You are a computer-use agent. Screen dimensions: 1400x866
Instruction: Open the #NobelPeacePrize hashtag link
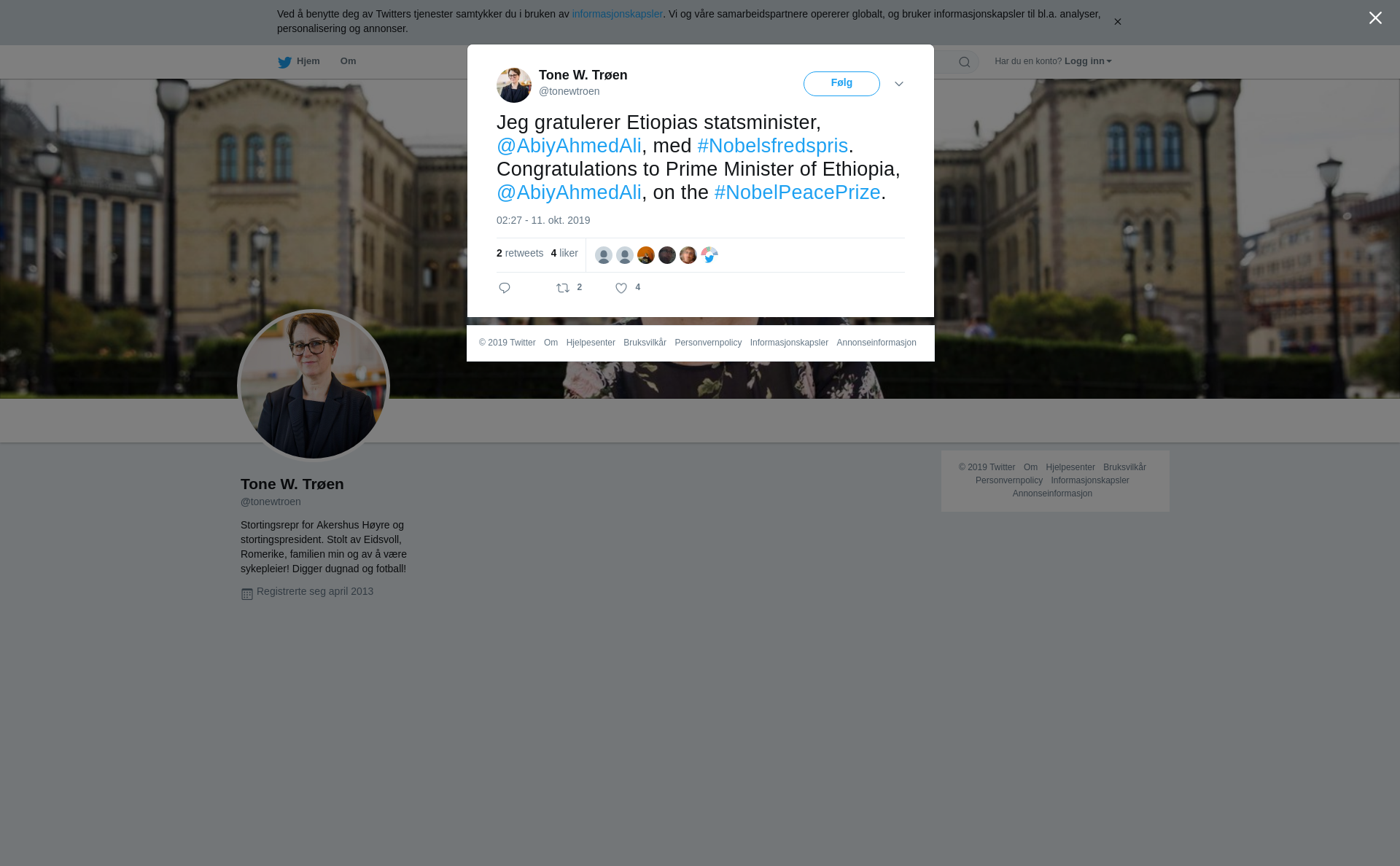tap(798, 192)
